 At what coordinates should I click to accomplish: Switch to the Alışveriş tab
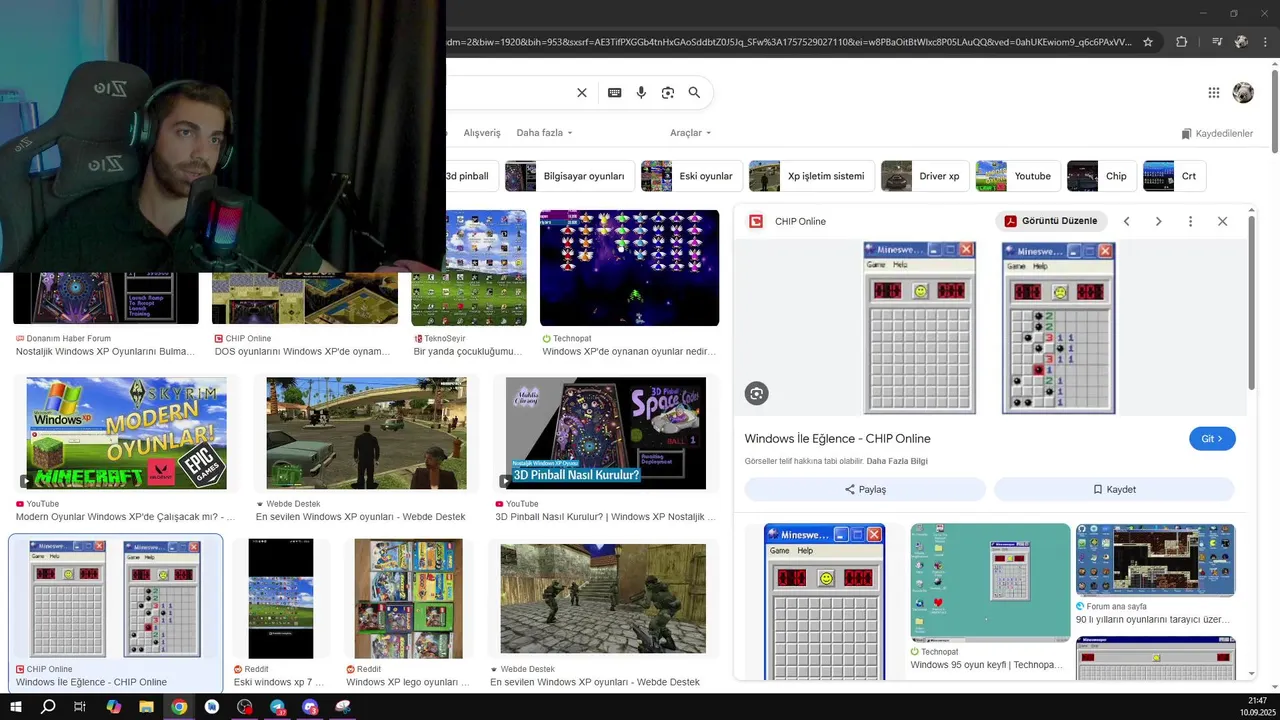click(482, 133)
